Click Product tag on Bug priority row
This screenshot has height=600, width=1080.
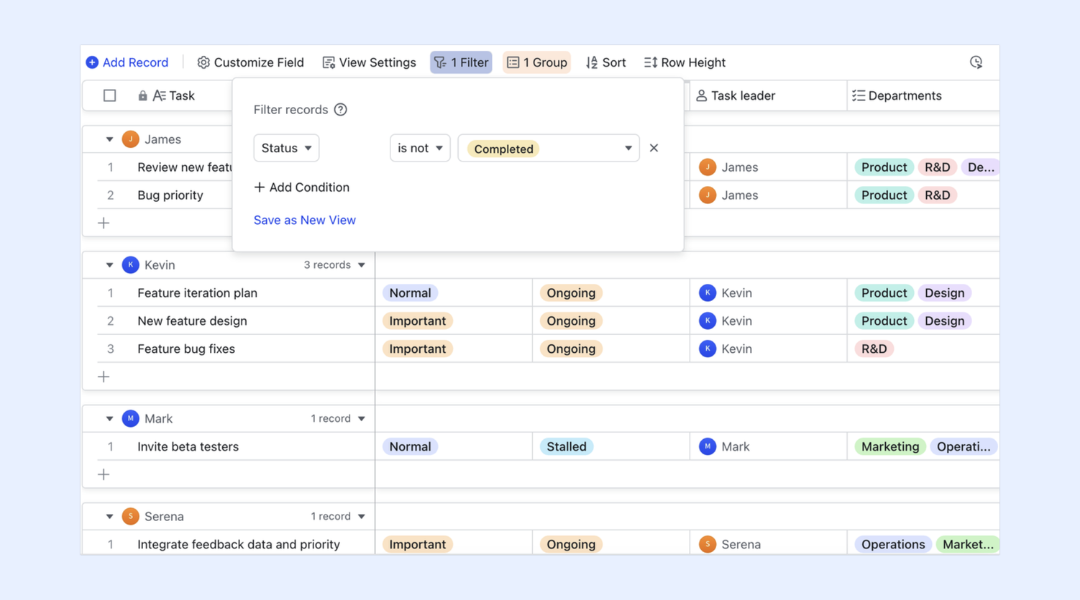point(884,196)
